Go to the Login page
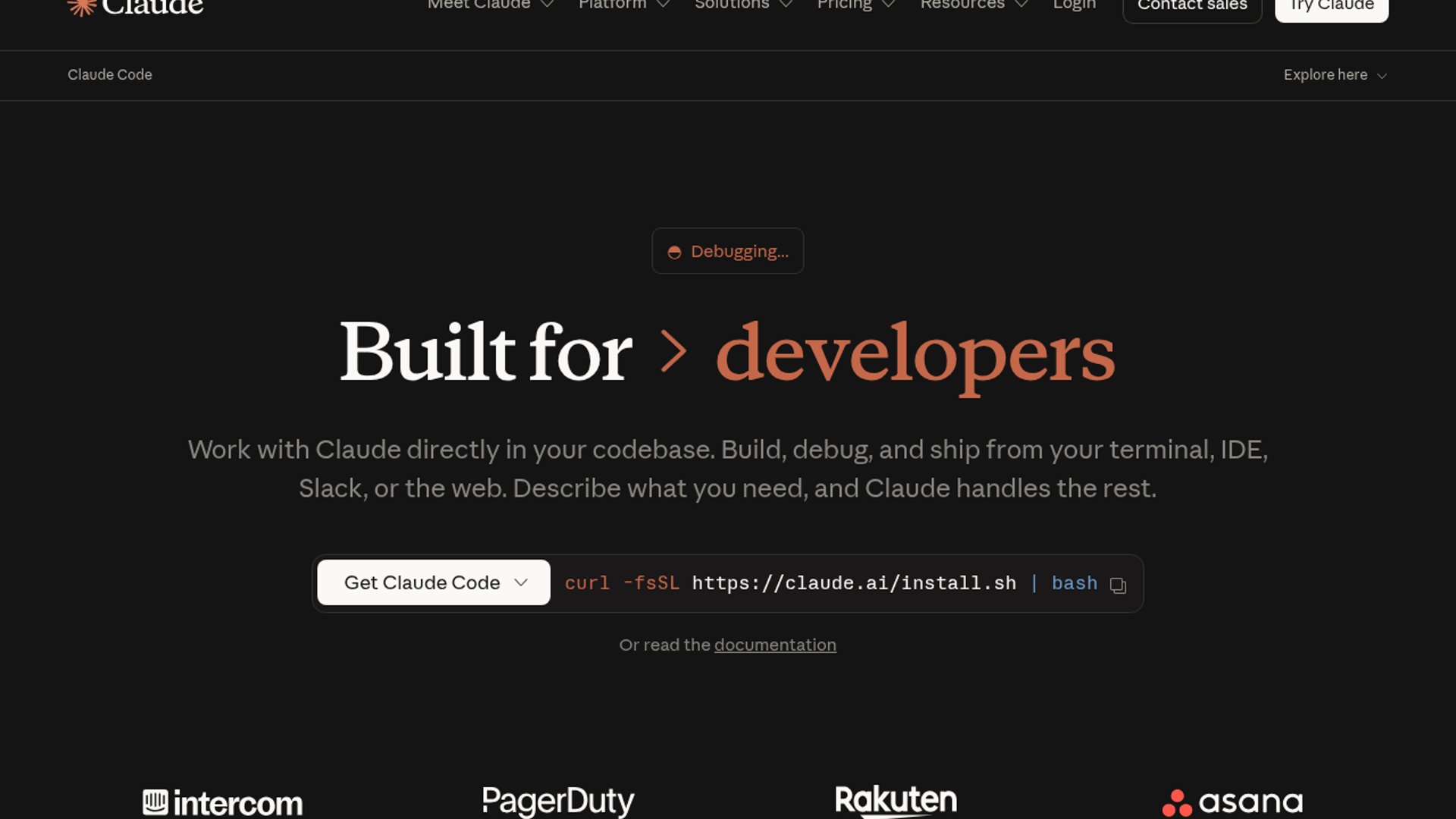Viewport: 1456px width, 819px height. click(1074, 5)
